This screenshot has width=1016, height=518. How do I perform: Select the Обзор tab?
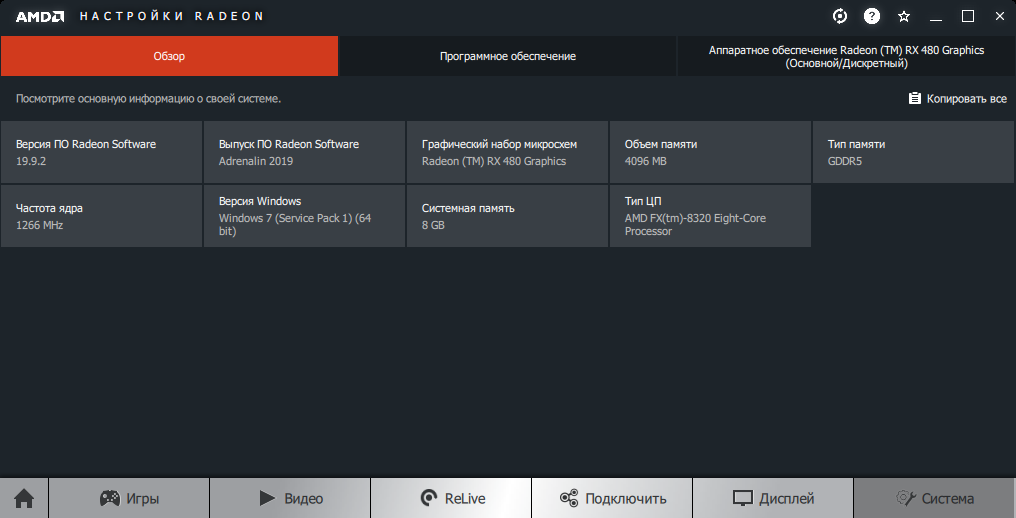click(x=169, y=56)
